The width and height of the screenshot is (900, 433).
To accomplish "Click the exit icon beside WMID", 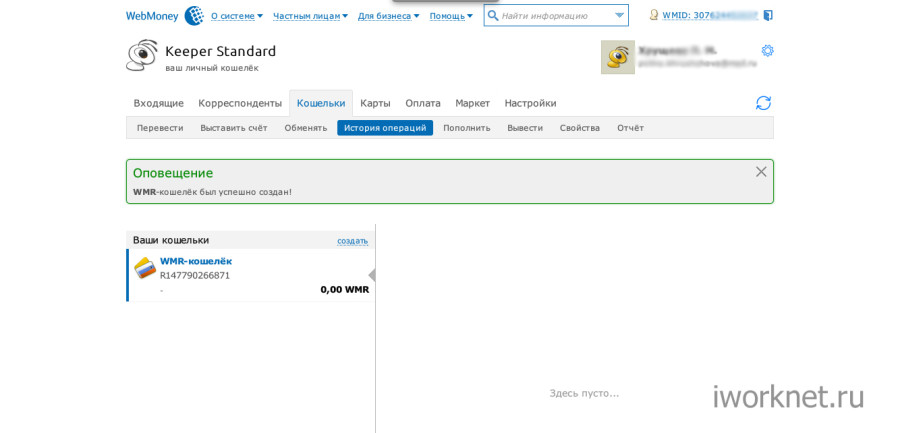I will click(x=768, y=15).
